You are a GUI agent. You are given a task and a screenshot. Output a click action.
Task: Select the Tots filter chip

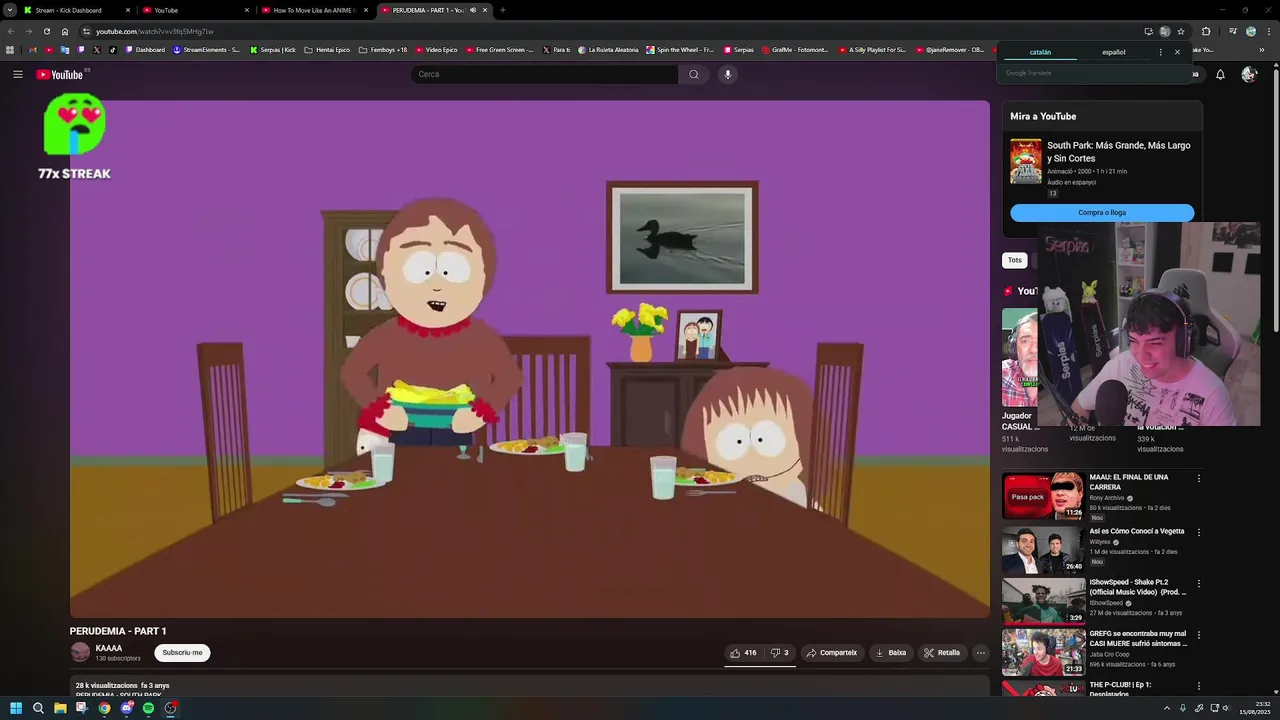pyautogui.click(x=1015, y=260)
